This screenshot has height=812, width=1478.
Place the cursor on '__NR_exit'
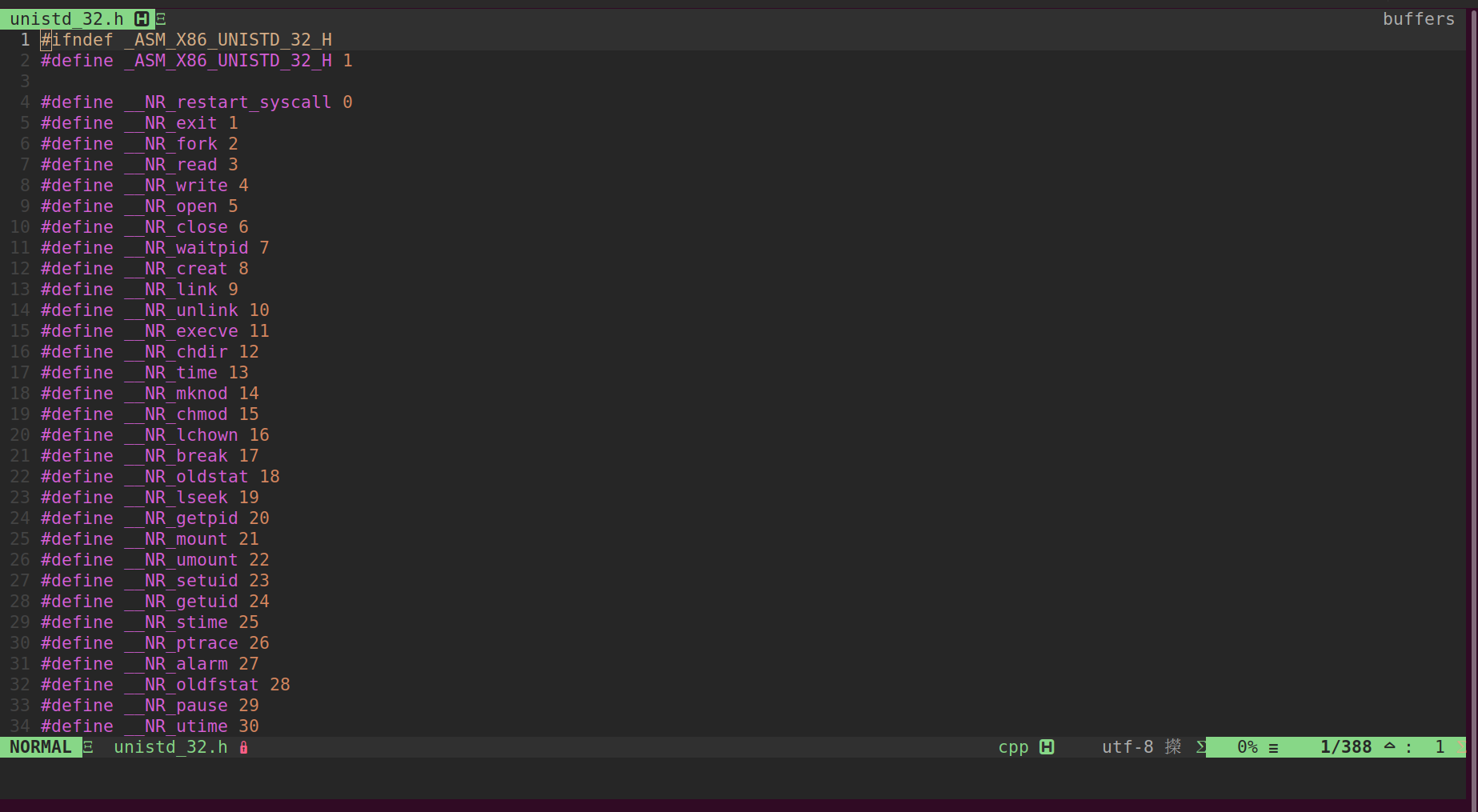tap(170, 123)
